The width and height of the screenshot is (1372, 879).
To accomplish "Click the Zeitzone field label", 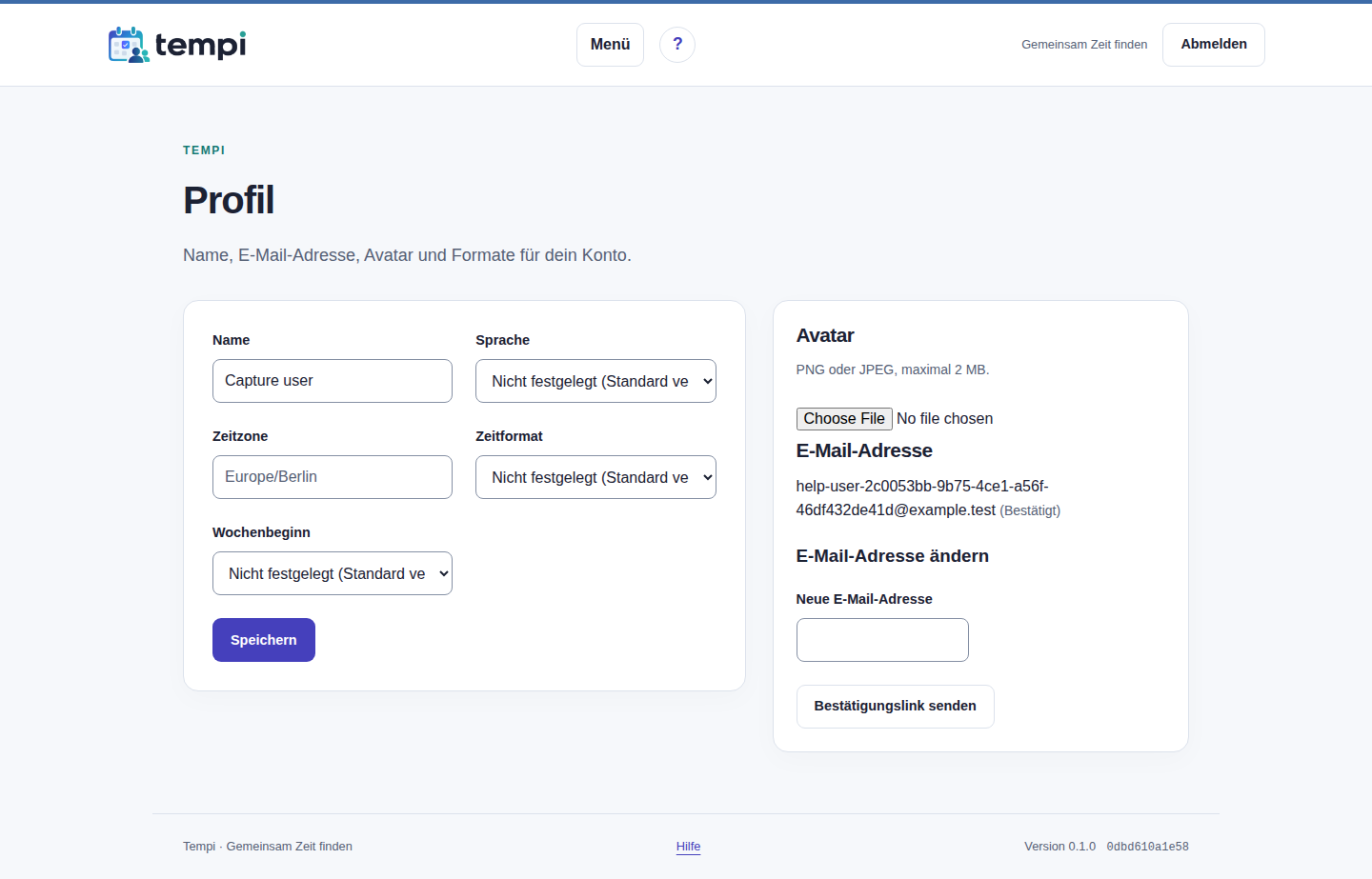I will (x=240, y=436).
